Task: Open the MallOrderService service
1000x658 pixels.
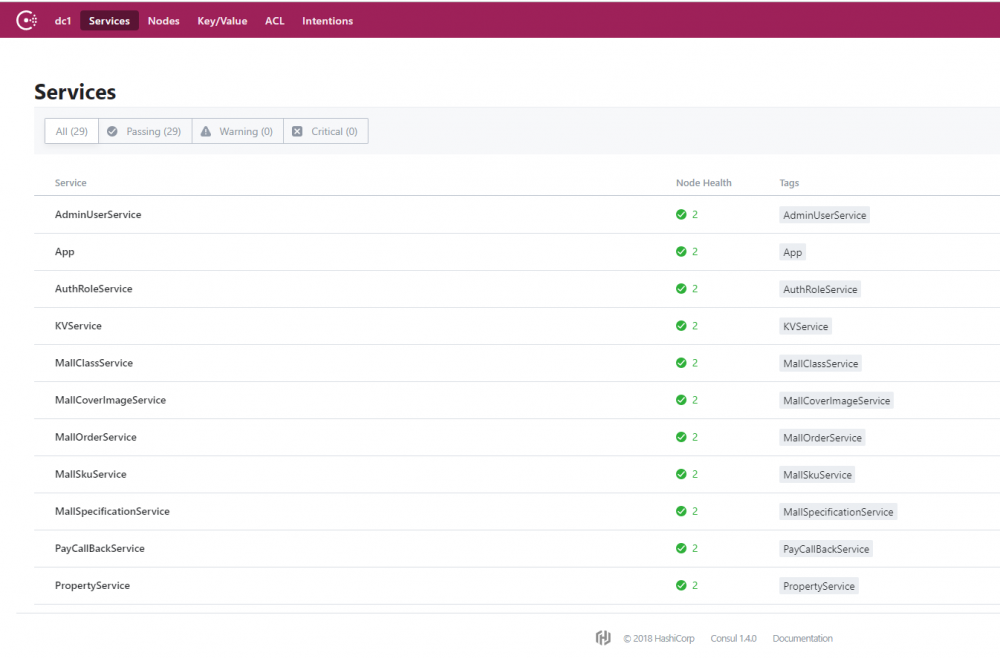Action: (x=96, y=437)
